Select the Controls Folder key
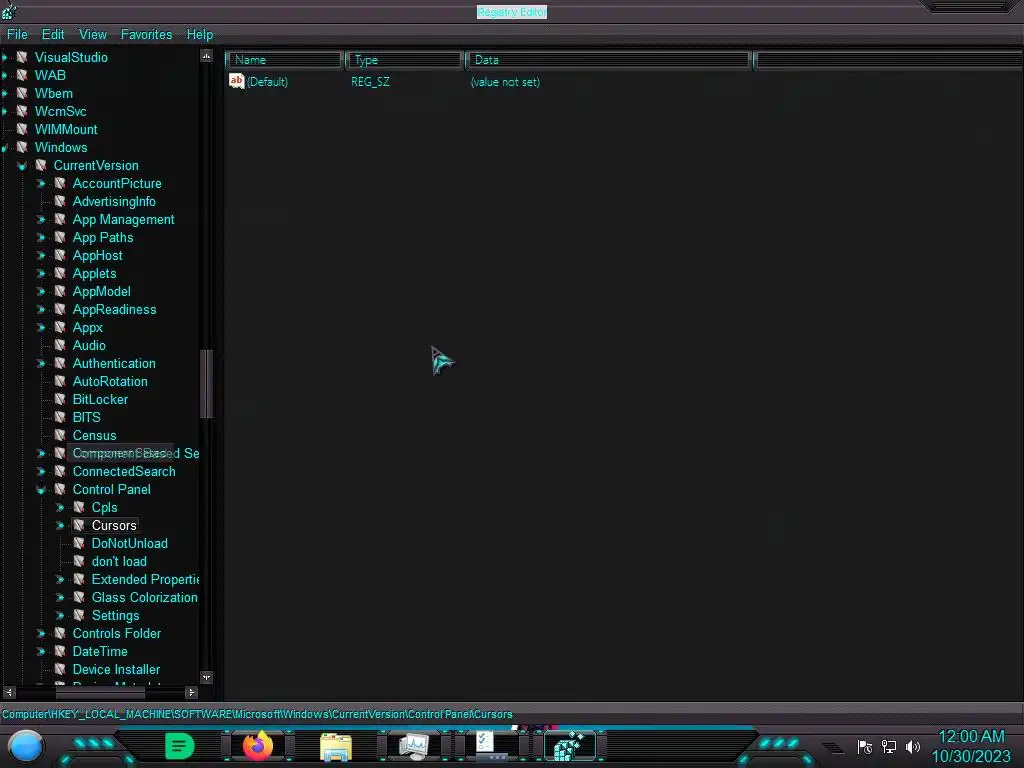 pyautogui.click(x=116, y=633)
